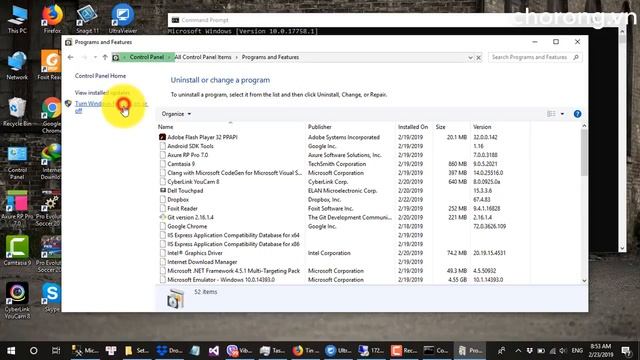Open This PC desktop icon
This screenshot has height=360, width=640.
pyautogui.click(x=17, y=18)
